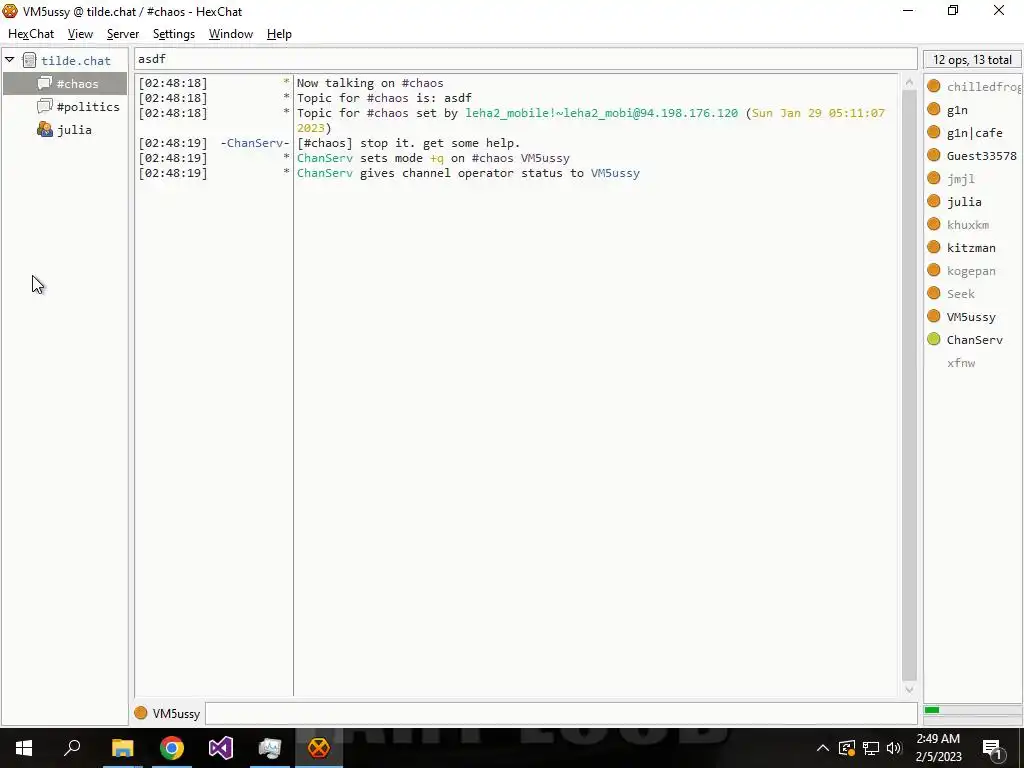This screenshot has height=768, width=1024.
Task: Select chilledfrog in the user list
Action: pos(983,87)
